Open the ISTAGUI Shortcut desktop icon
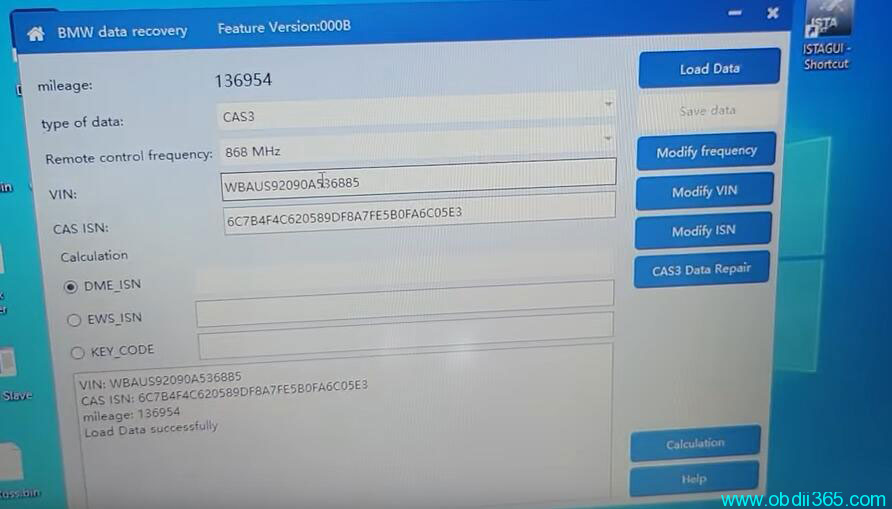The height and width of the screenshot is (509, 892). pos(827,35)
